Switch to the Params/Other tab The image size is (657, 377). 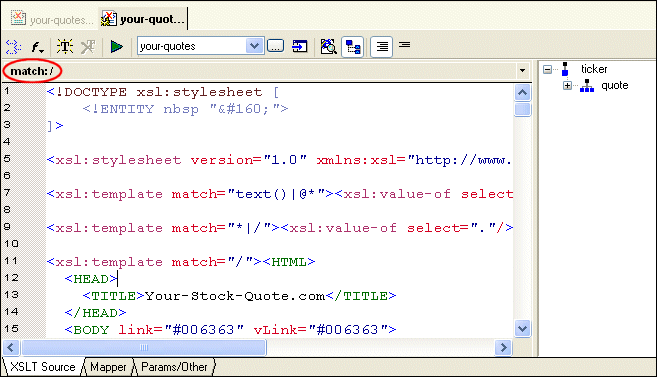point(174,367)
